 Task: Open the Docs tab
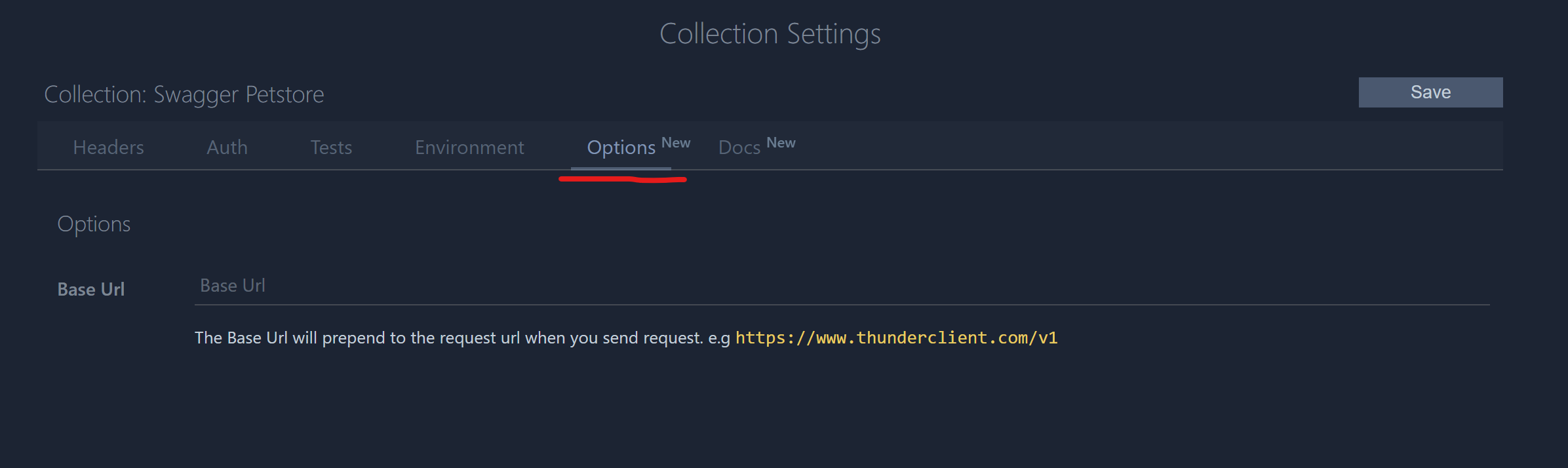739,147
